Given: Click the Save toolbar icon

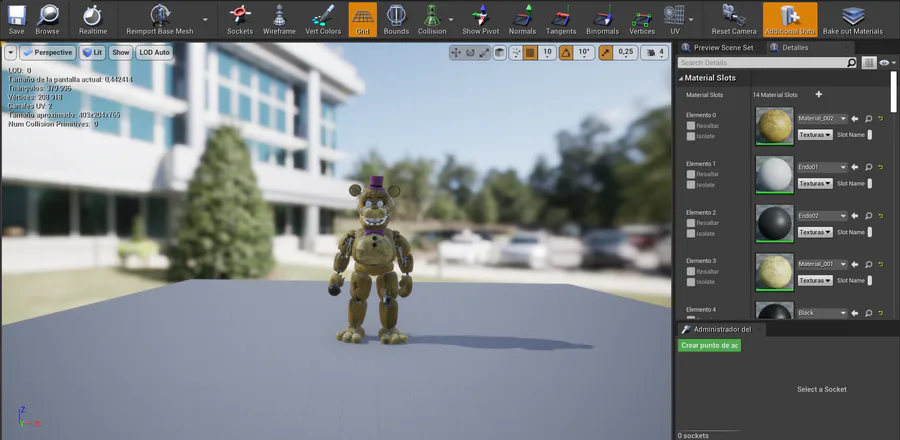Looking at the screenshot, I should (16, 20).
